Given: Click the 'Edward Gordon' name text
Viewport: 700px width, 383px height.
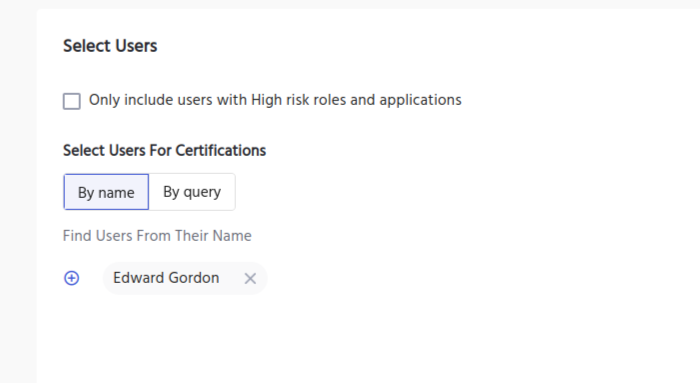Looking at the screenshot, I should point(166,278).
